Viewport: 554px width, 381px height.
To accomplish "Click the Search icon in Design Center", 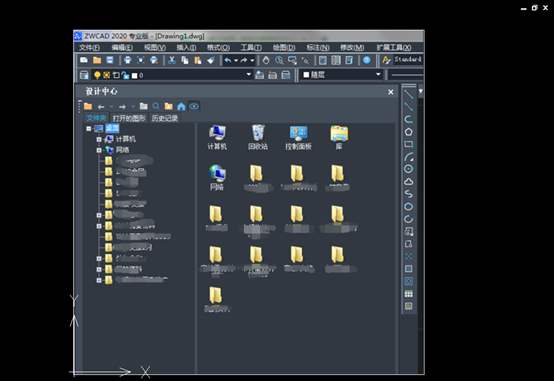I will coord(156,106).
